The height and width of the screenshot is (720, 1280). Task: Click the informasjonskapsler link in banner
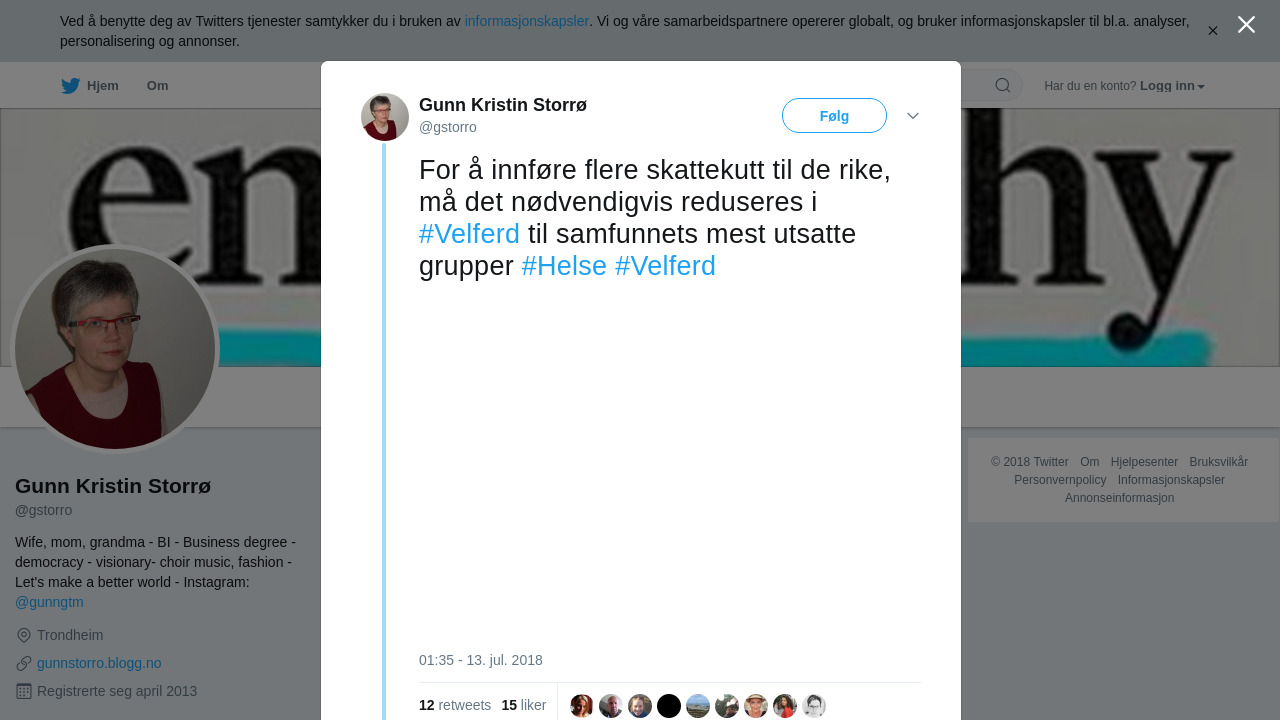[x=527, y=21]
